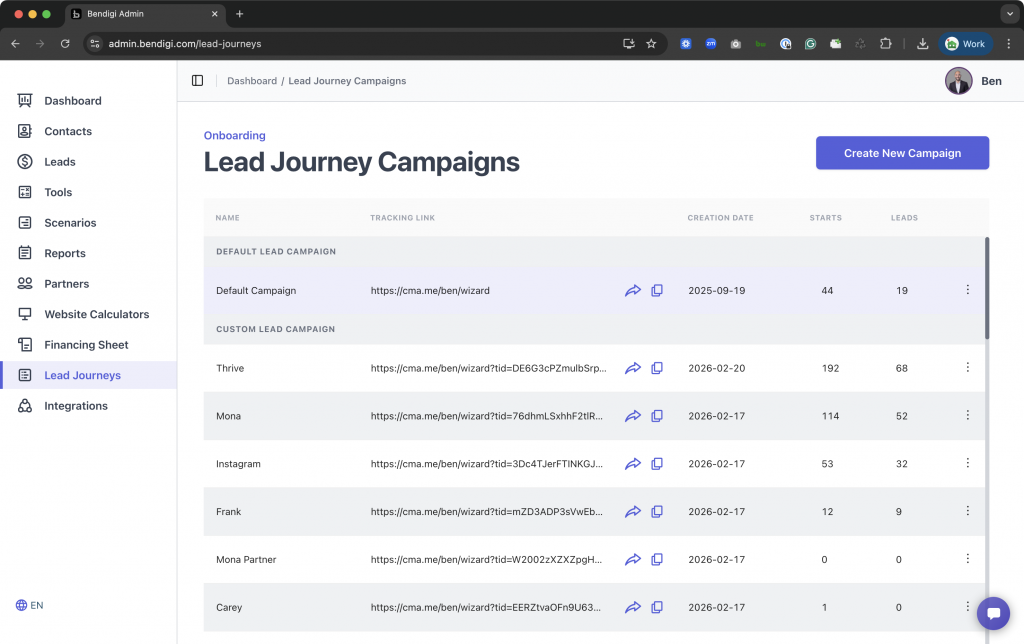Click the campaigns table vertical scrollbar
This screenshot has height=644, width=1024.
tap(987, 288)
